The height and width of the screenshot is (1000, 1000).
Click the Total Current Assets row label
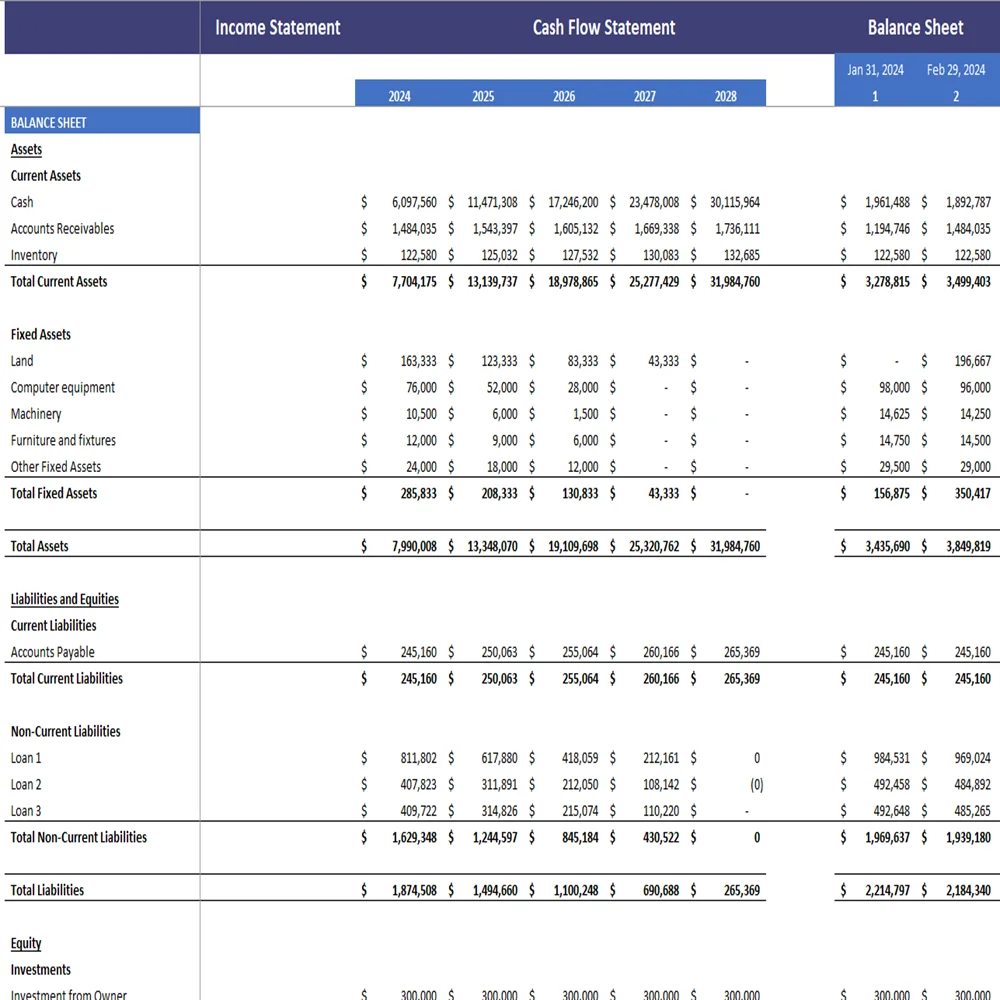point(59,281)
